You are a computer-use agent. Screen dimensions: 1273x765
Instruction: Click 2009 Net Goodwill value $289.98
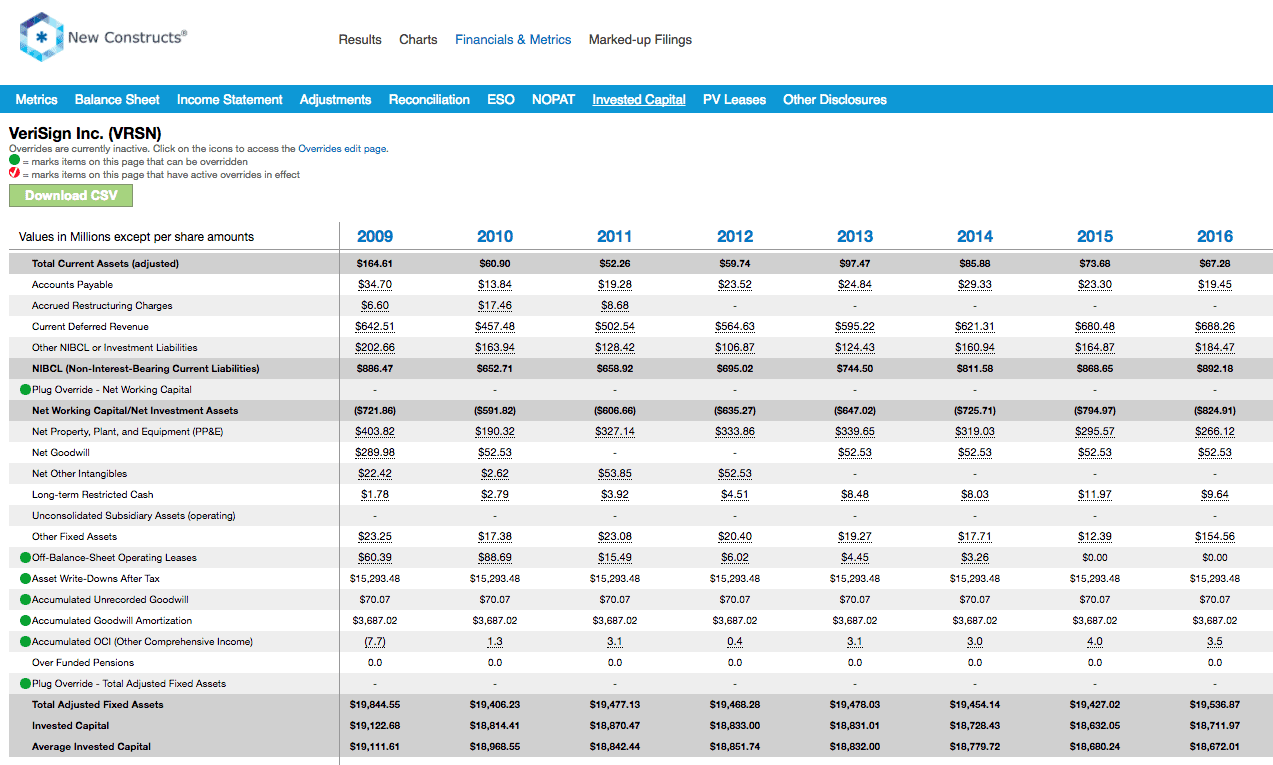[x=375, y=453]
